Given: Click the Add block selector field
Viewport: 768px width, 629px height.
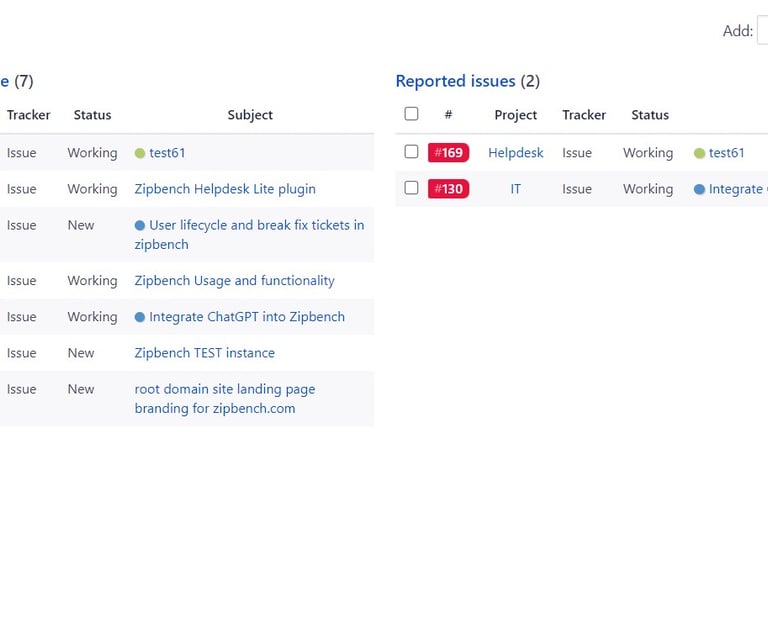Looking at the screenshot, I should tap(763, 30).
